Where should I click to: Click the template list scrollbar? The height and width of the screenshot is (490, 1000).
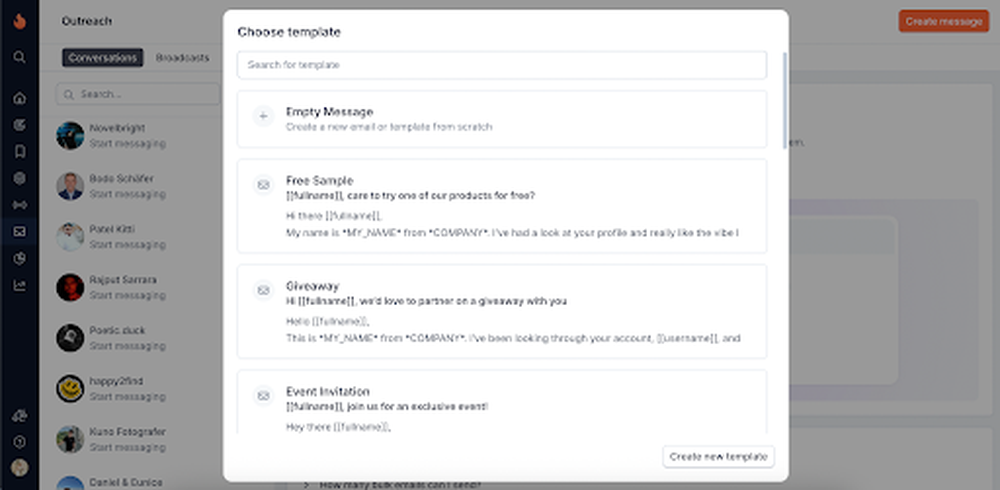tap(784, 101)
